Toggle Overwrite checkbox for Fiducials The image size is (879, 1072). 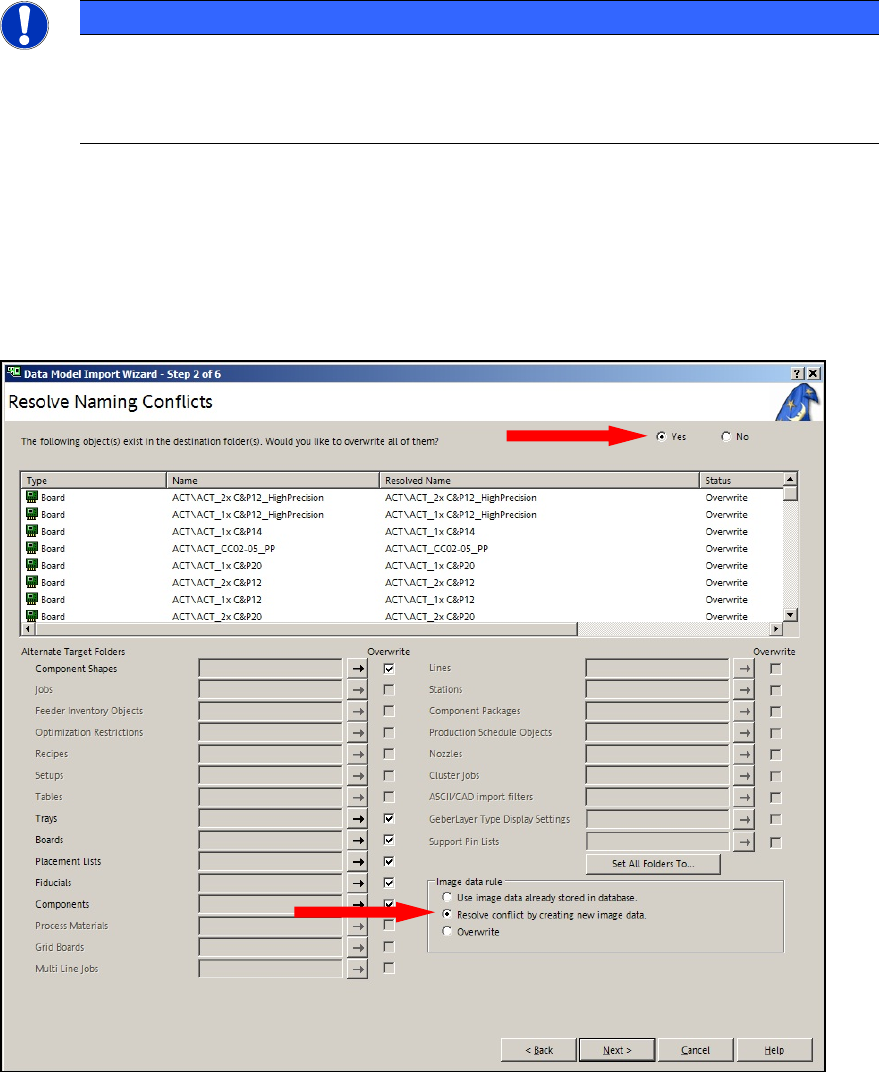click(x=389, y=883)
